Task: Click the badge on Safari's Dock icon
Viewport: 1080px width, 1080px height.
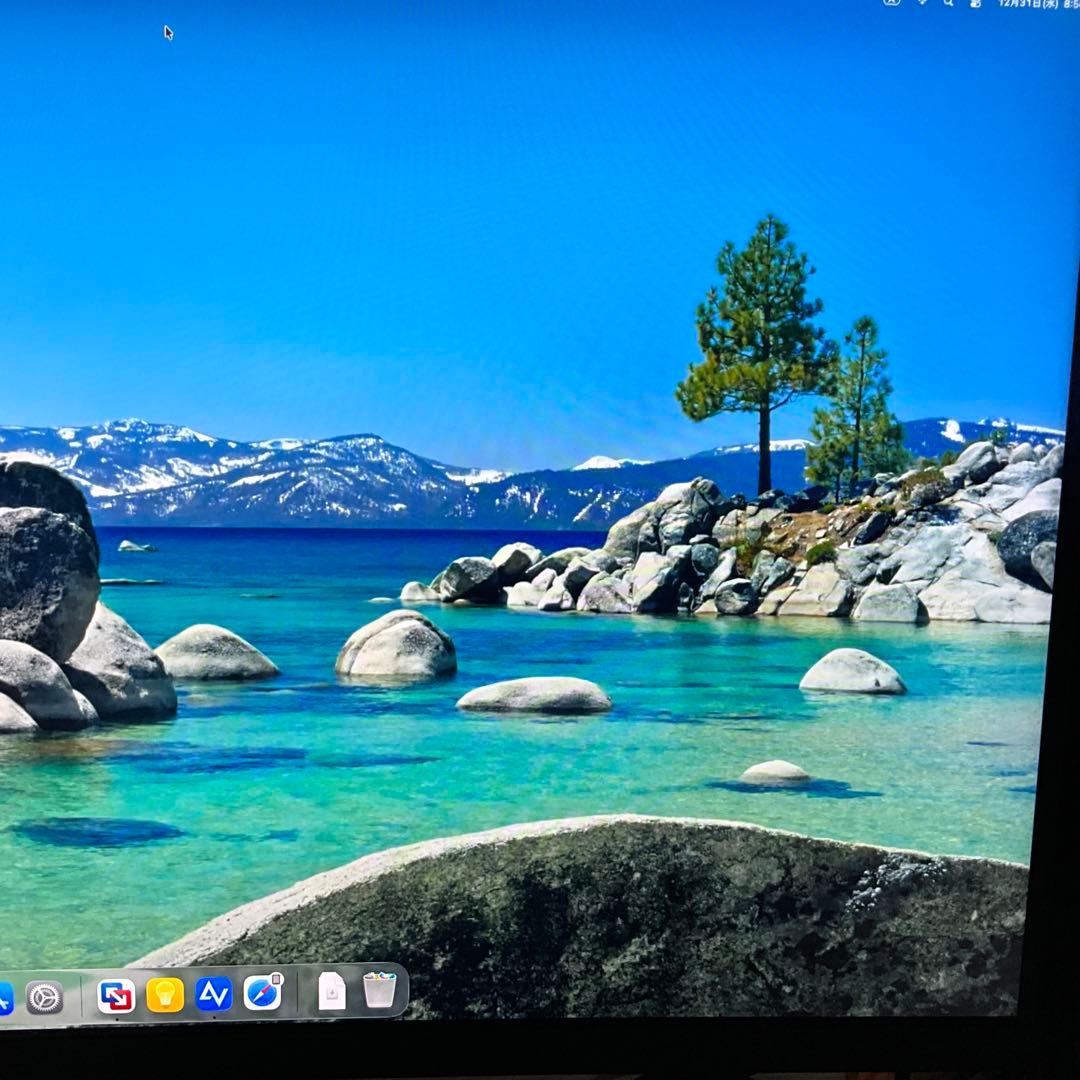Action: 275,977
